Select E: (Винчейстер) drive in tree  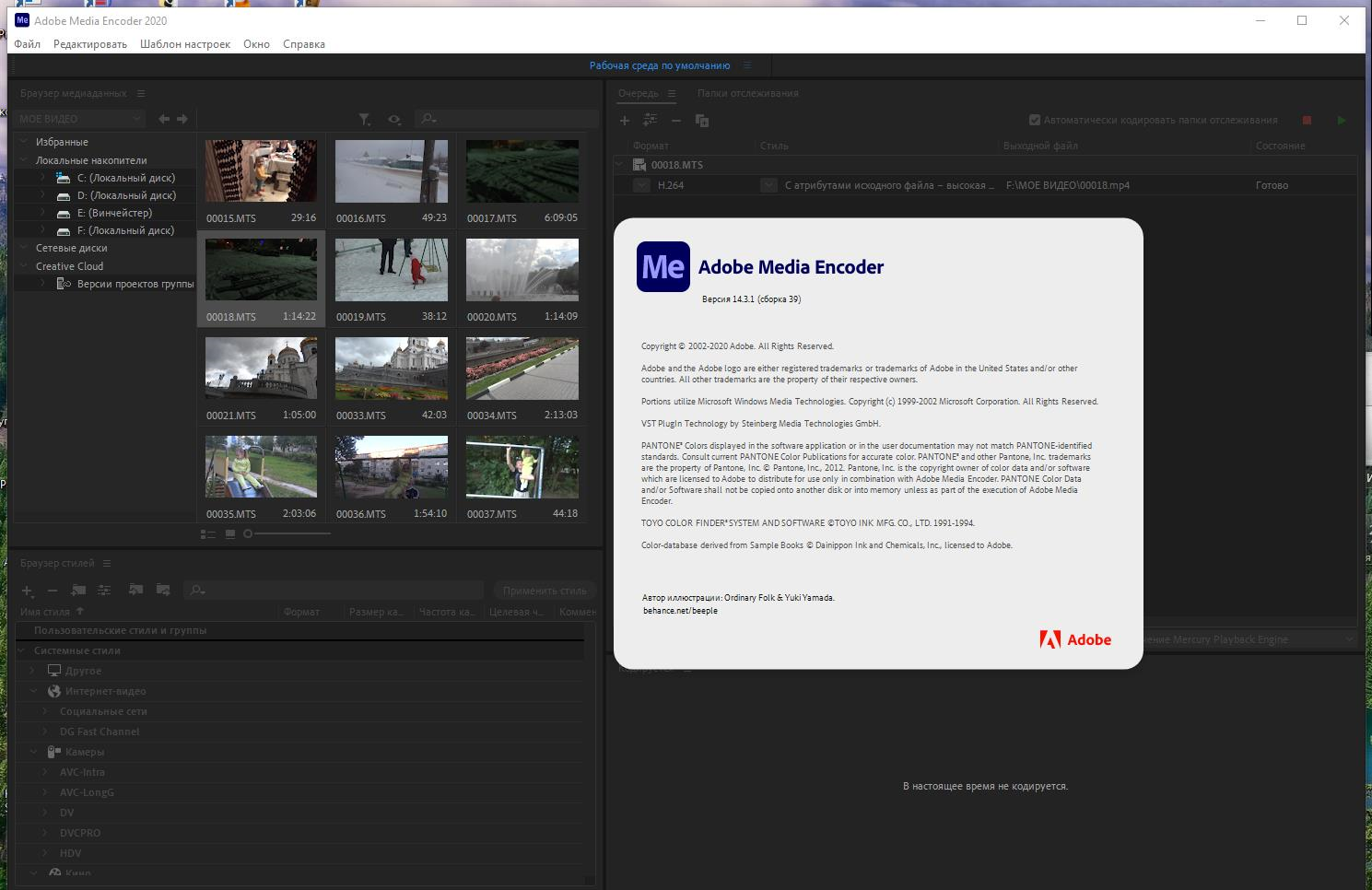point(114,213)
